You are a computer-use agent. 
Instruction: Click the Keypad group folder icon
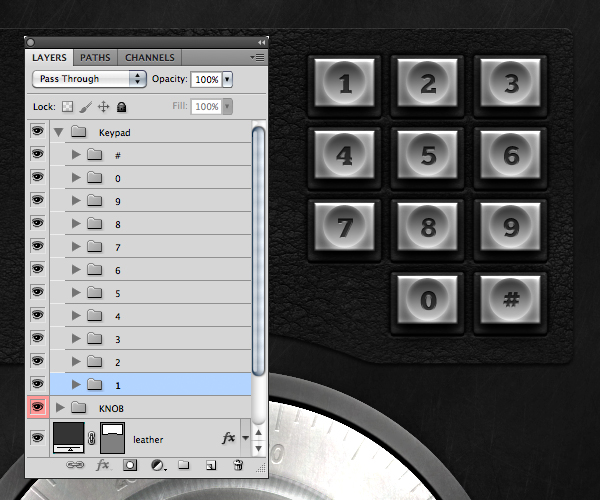(78, 132)
